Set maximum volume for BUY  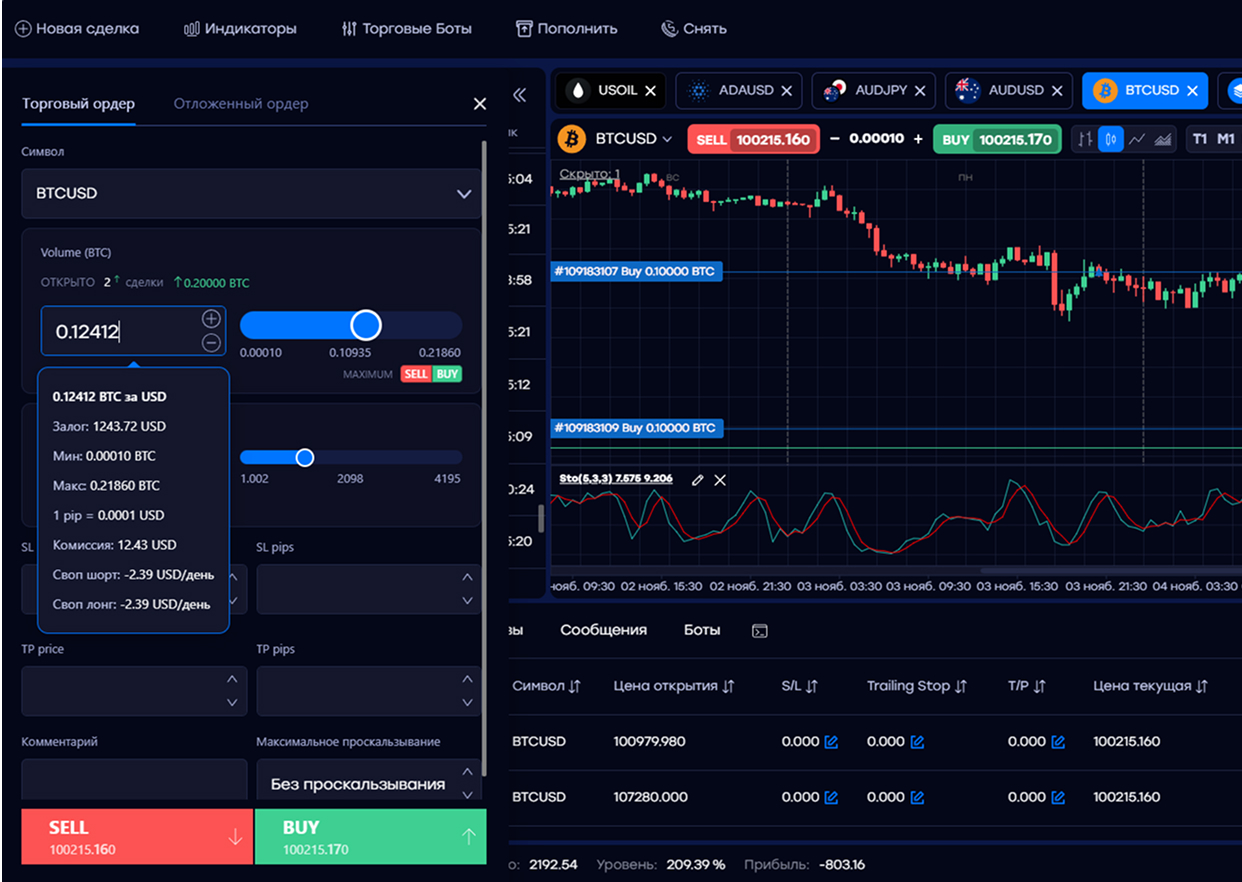447,374
